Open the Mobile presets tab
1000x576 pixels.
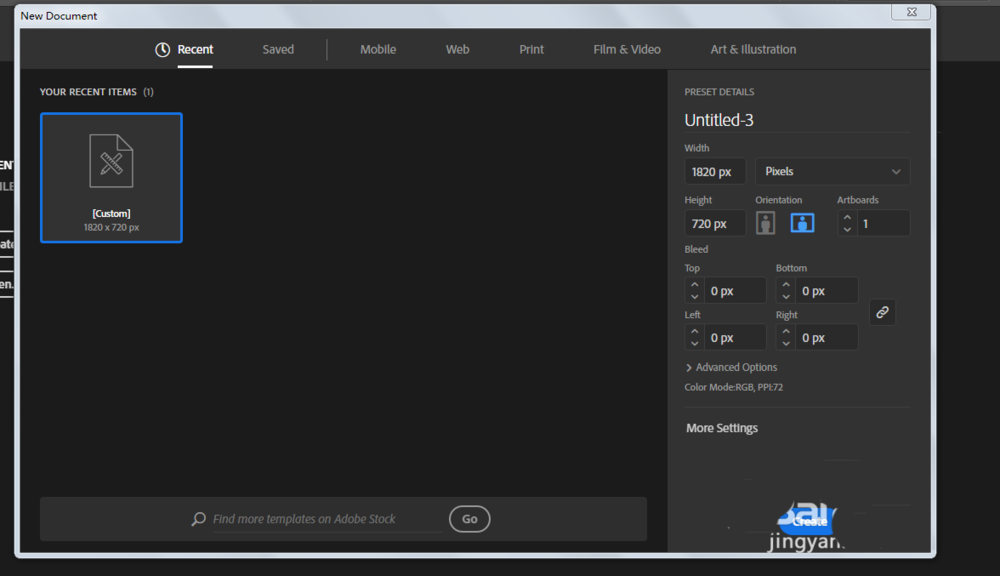click(x=378, y=49)
